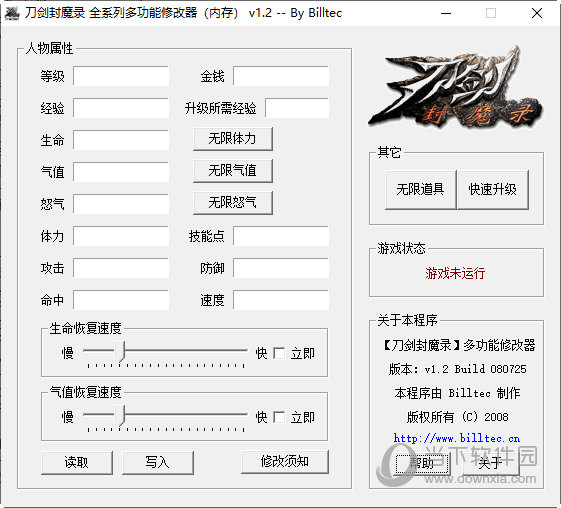
Task: Click the 写入 button
Action: coord(157,463)
